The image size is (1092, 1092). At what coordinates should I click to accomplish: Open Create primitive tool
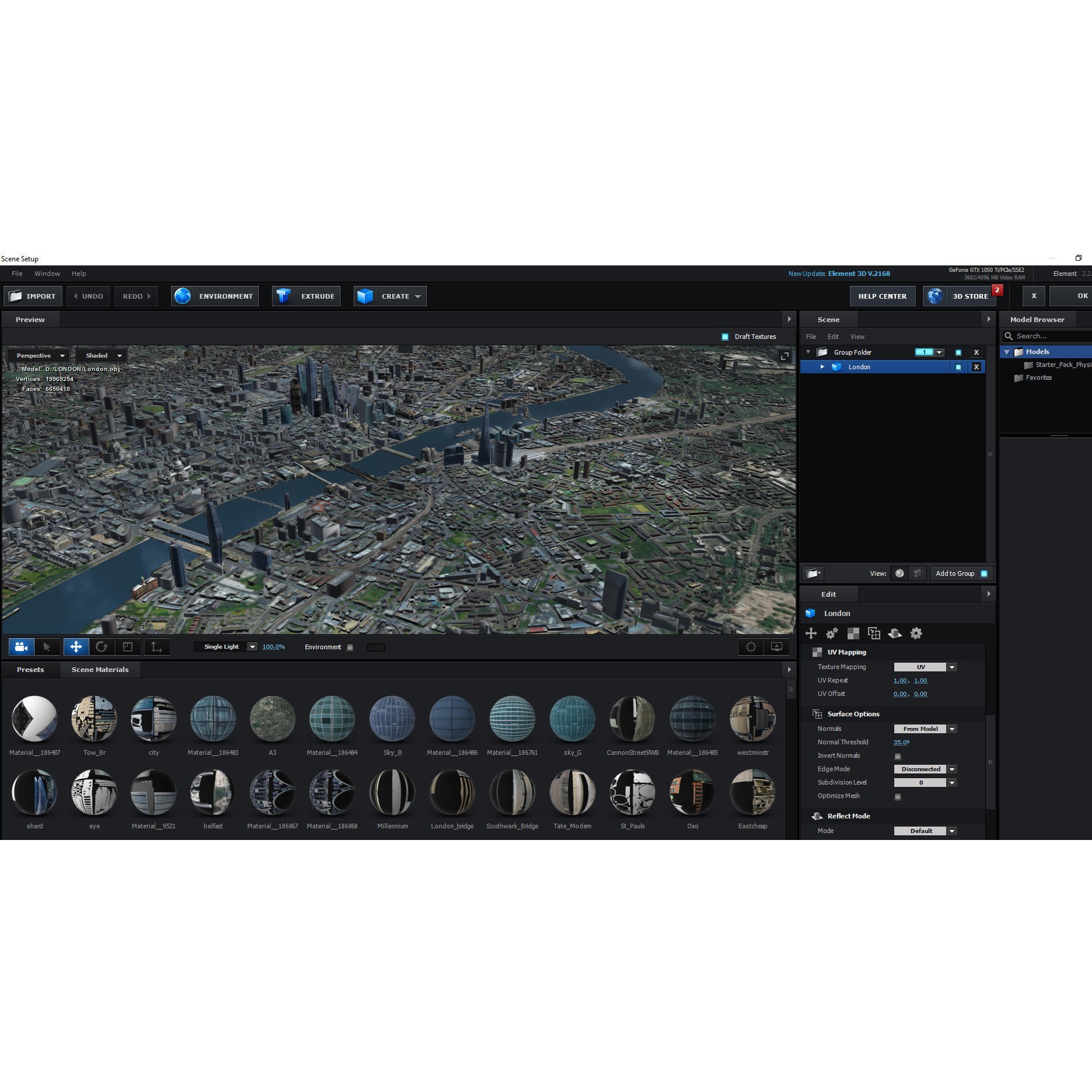point(389,296)
